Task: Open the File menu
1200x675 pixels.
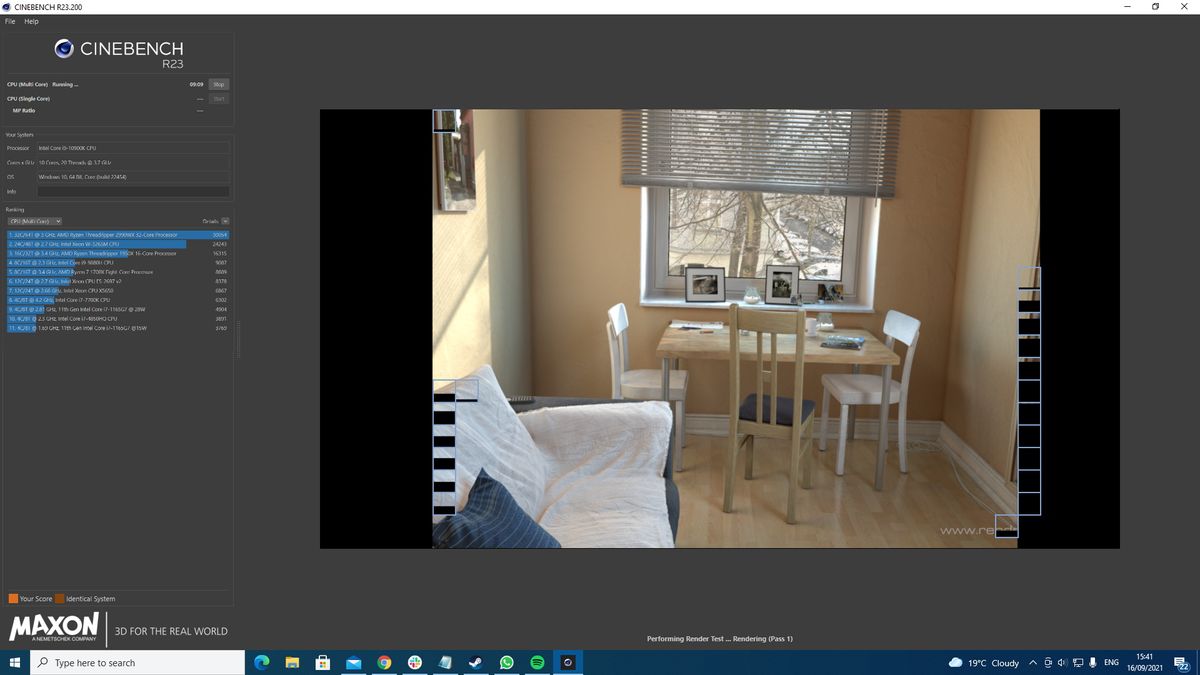Action: click(10, 21)
